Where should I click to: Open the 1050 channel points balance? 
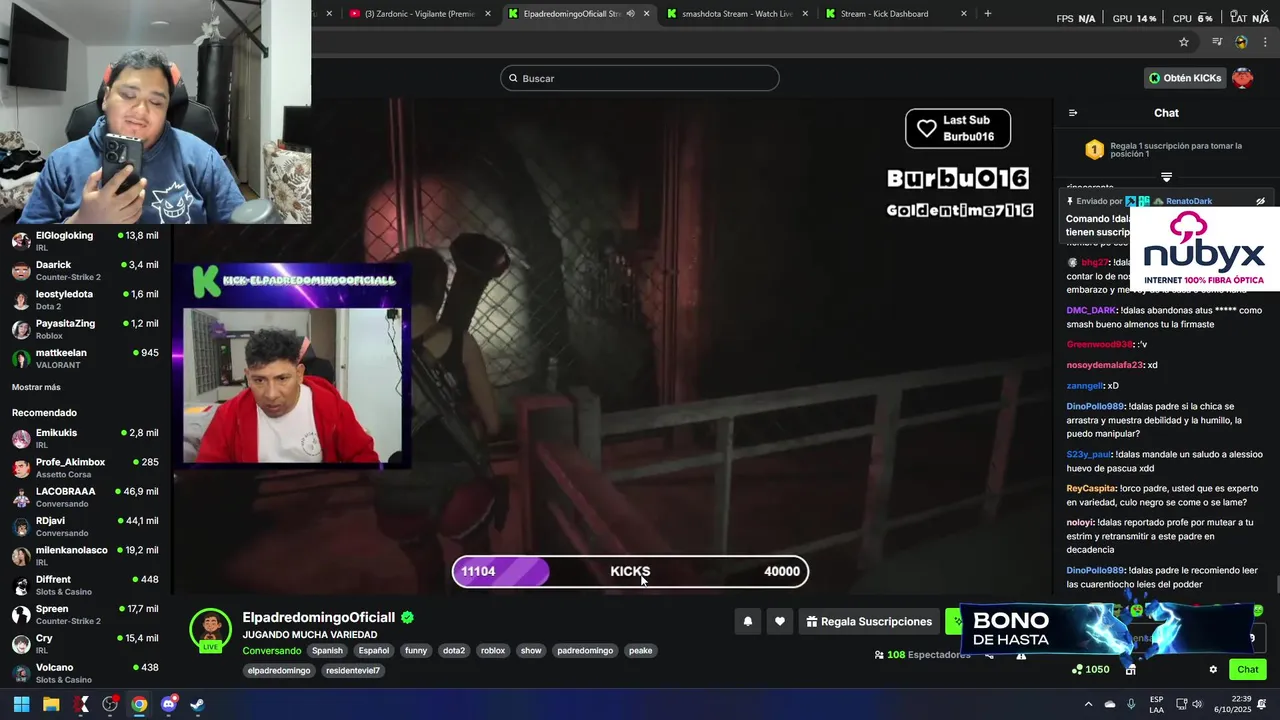tap(1090, 670)
